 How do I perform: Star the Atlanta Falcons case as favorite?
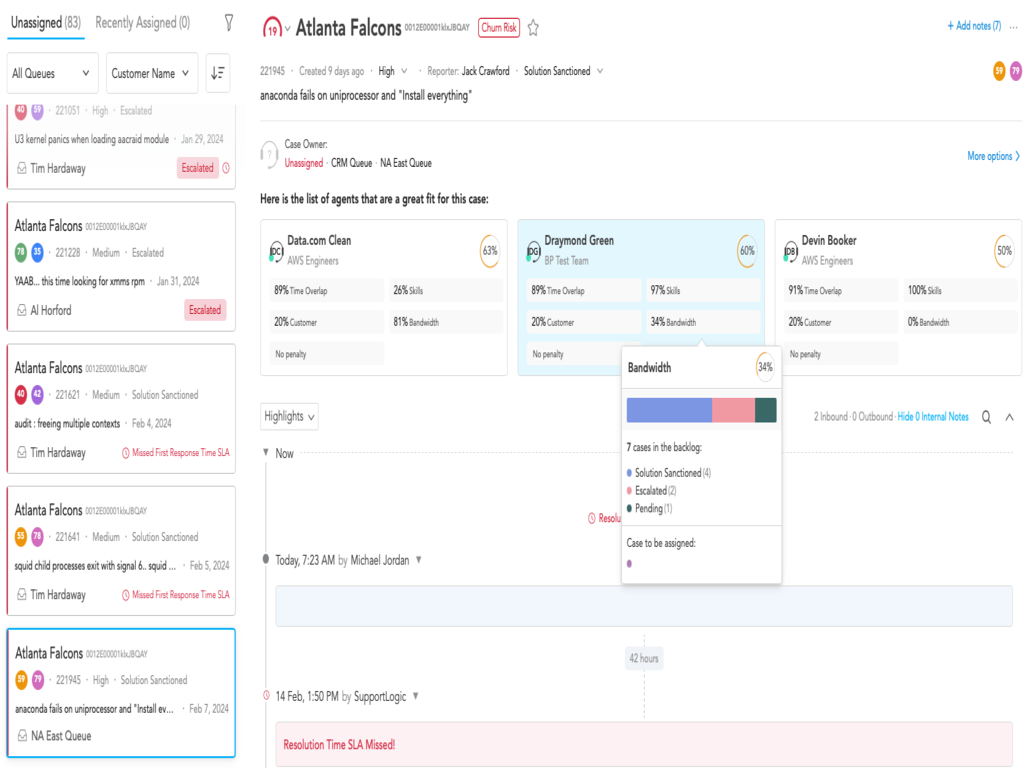coord(533,28)
